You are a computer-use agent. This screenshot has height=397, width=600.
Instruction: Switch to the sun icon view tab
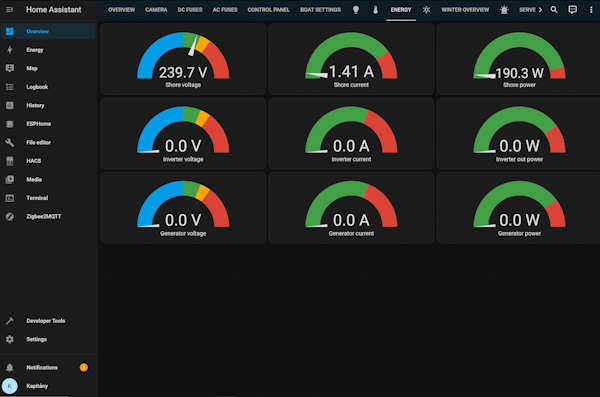click(x=426, y=10)
